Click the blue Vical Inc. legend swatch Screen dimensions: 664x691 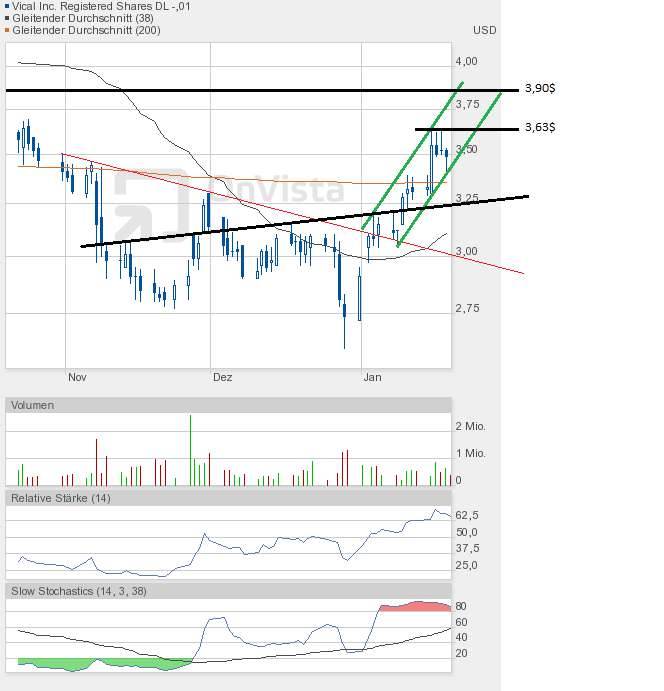tap(8, 6)
